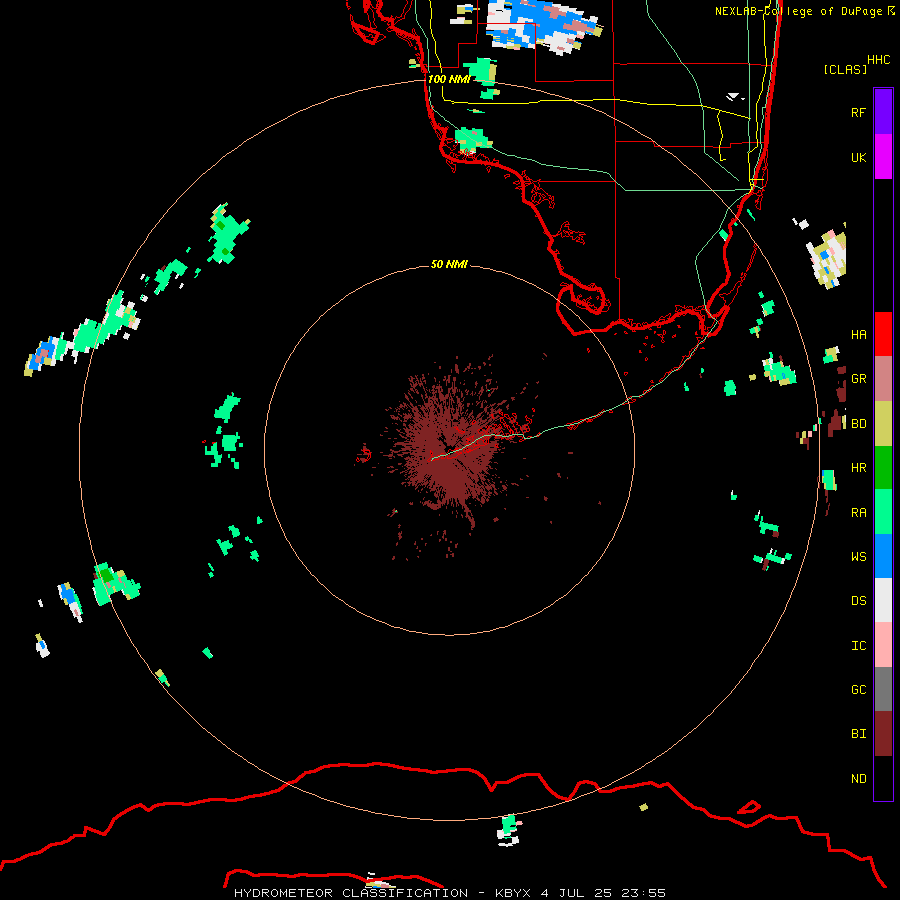900x900 pixels.
Task: Click the 'IC' legend label
Action: pyautogui.click(x=858, y=645)
